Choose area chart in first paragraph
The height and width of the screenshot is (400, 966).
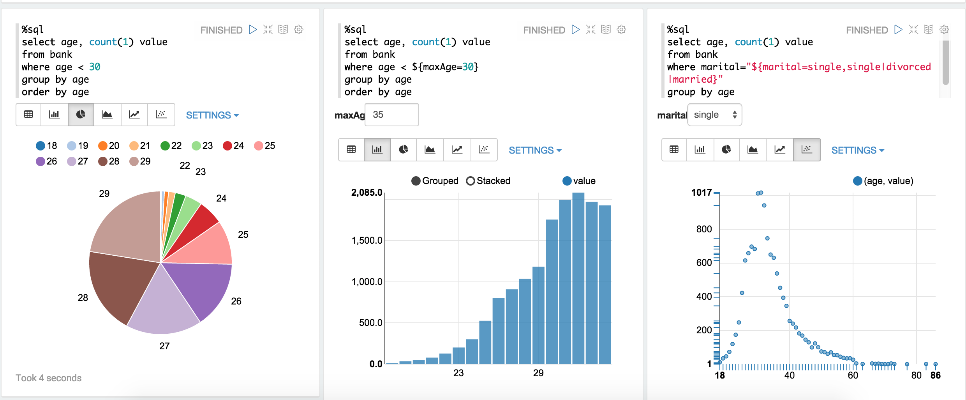click(107, 115)
